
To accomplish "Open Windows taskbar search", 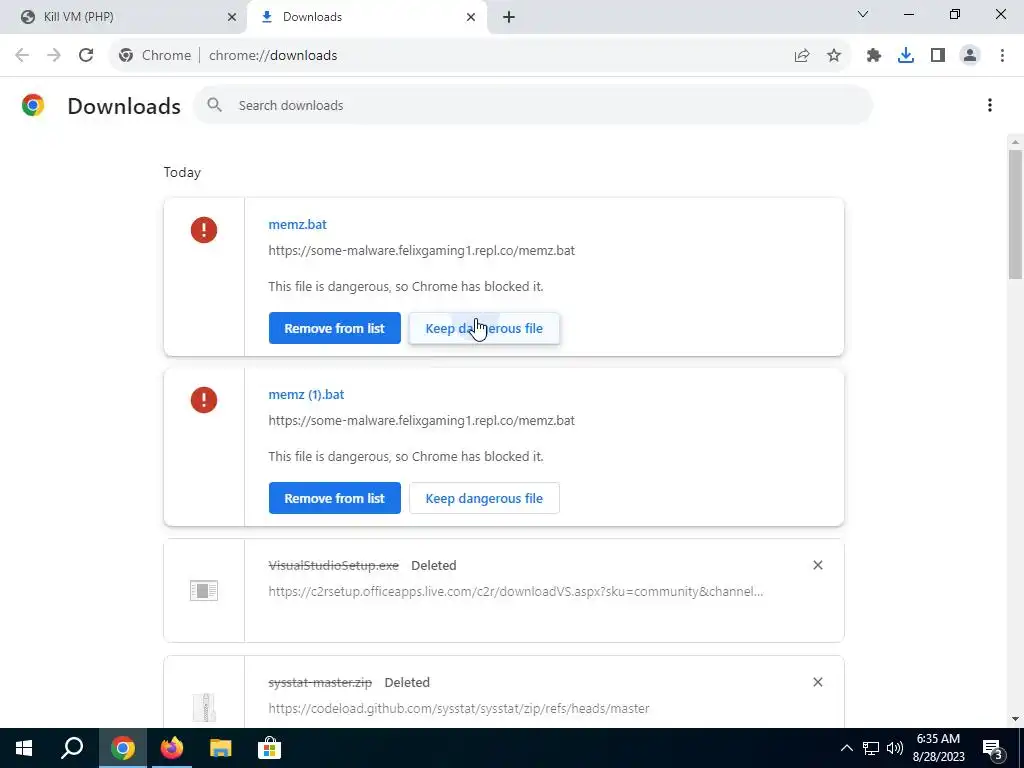I will [72, 748].
